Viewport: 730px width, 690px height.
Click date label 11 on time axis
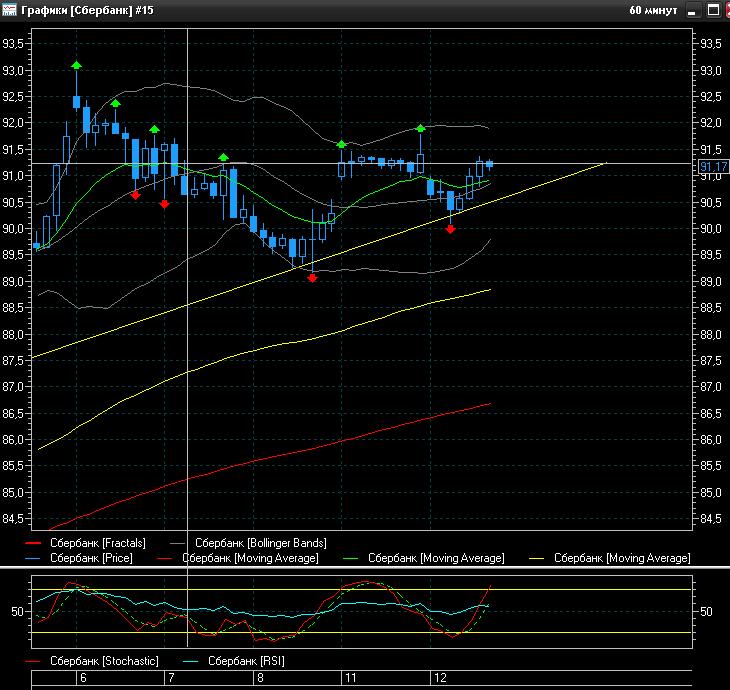(x=351, y=678)
